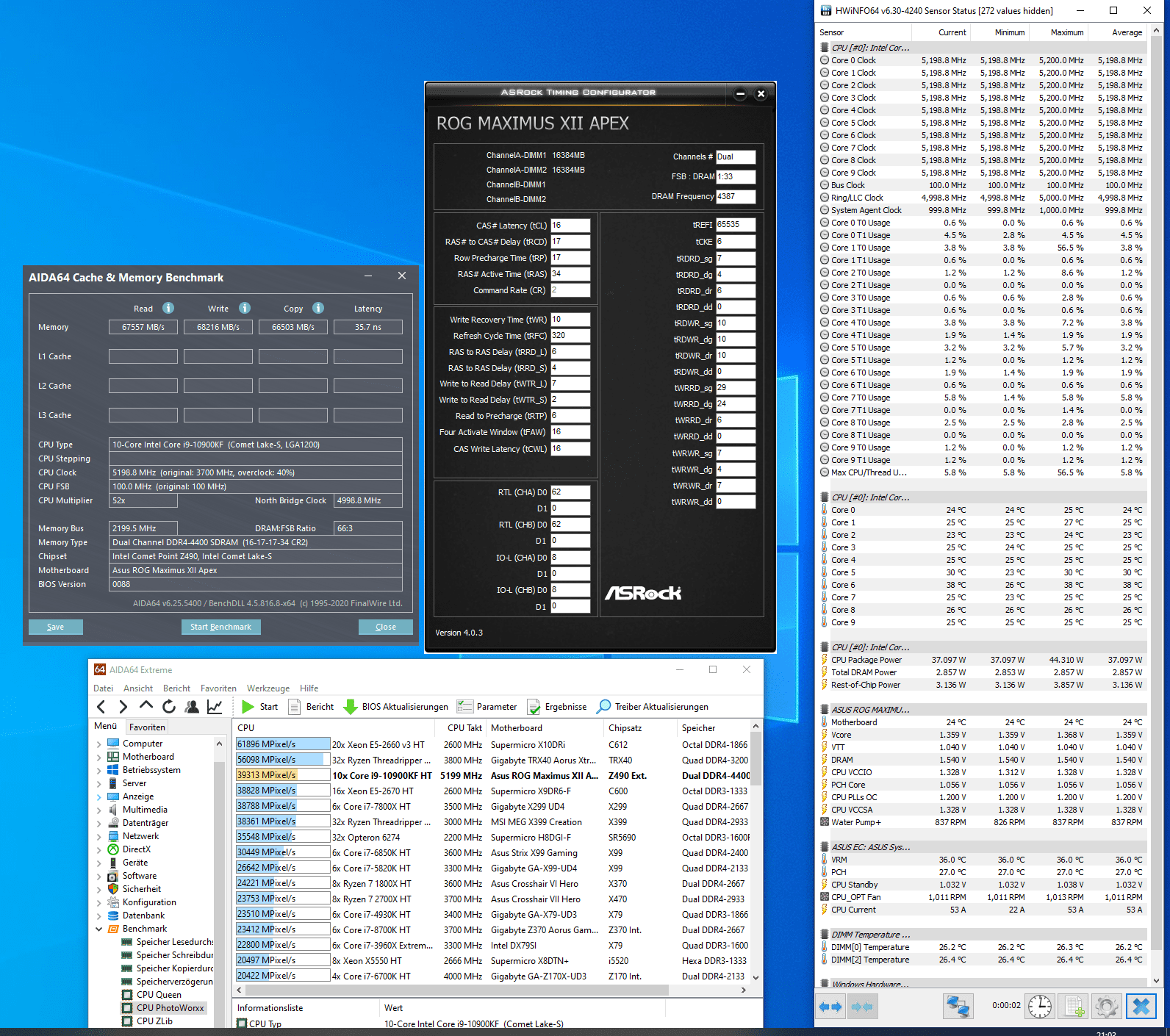Expand the DirectX tree node
Screen dimensions: 1170x1036
coord(98,849)
